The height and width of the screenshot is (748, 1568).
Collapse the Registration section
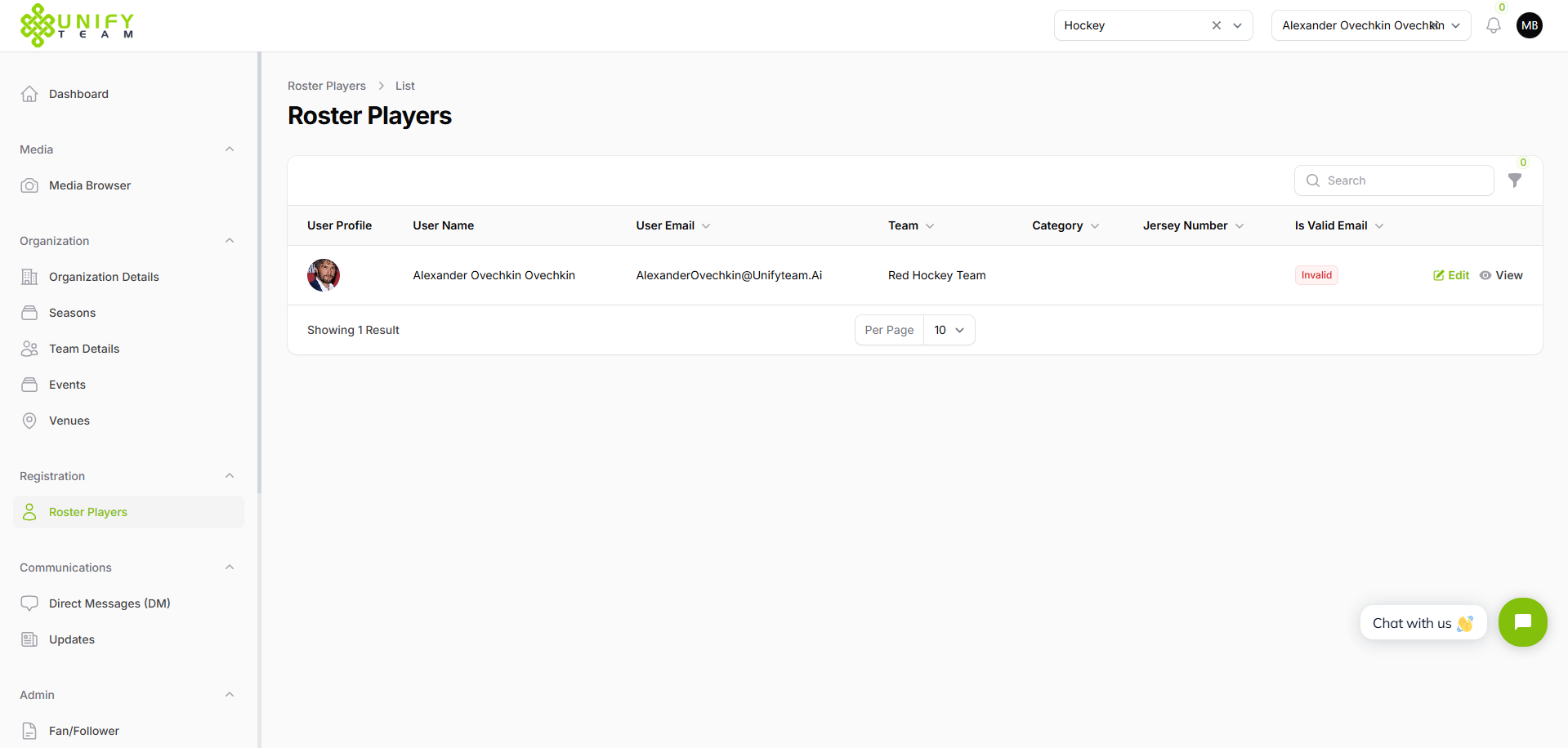pyautogui.click(x=230, y=475)
